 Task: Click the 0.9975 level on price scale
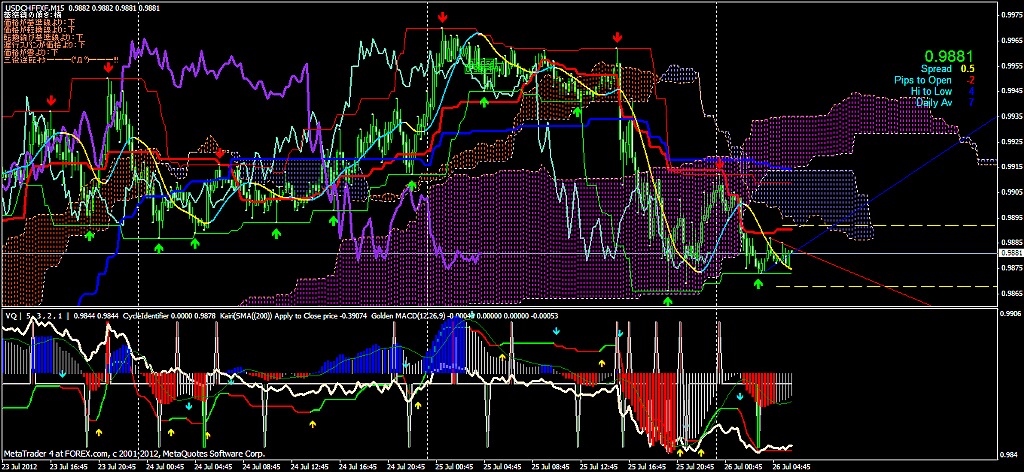tap(1010, 14)
